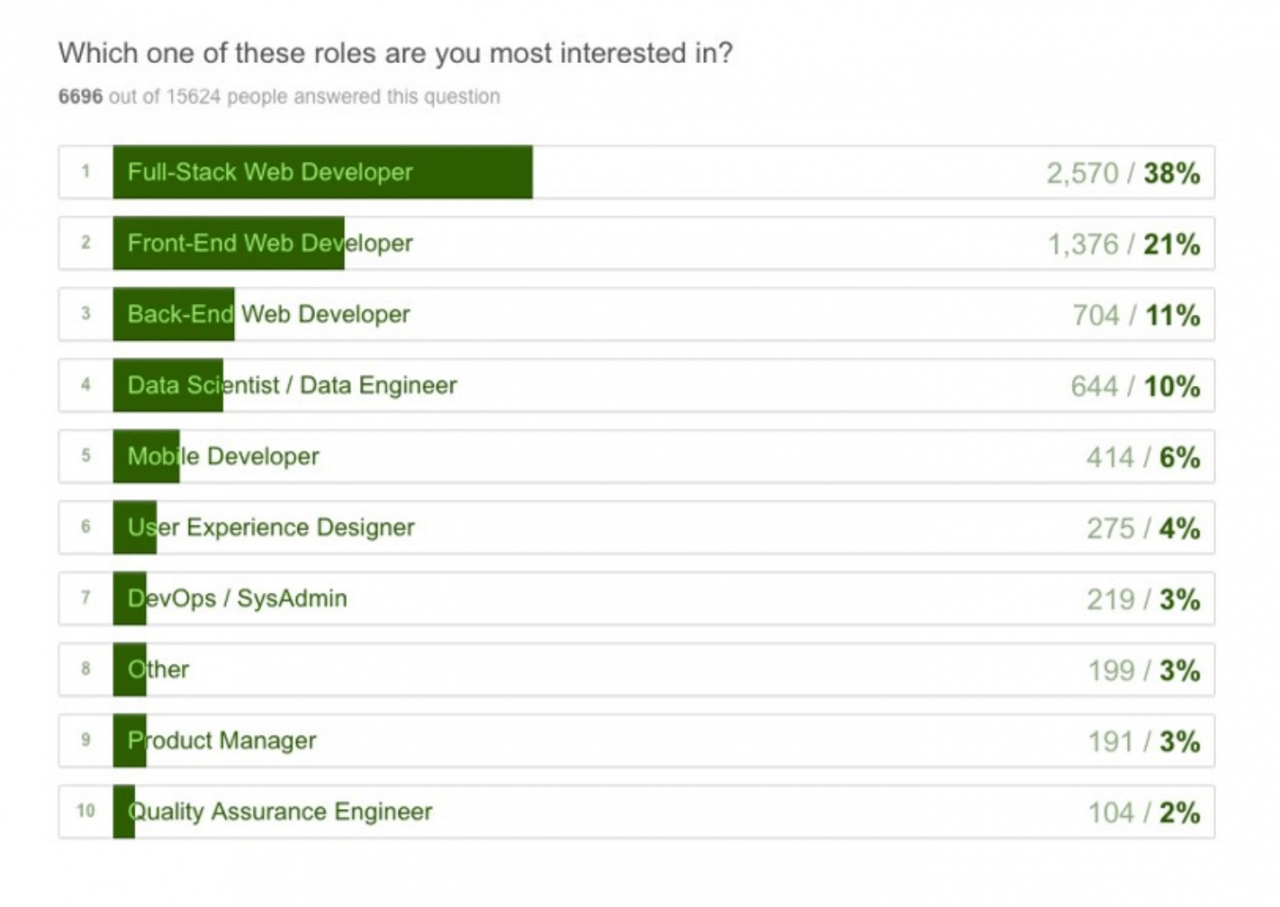Click the 644 / 10% result value
Screen dimensions: 1280x907
tap(1135, 386)
